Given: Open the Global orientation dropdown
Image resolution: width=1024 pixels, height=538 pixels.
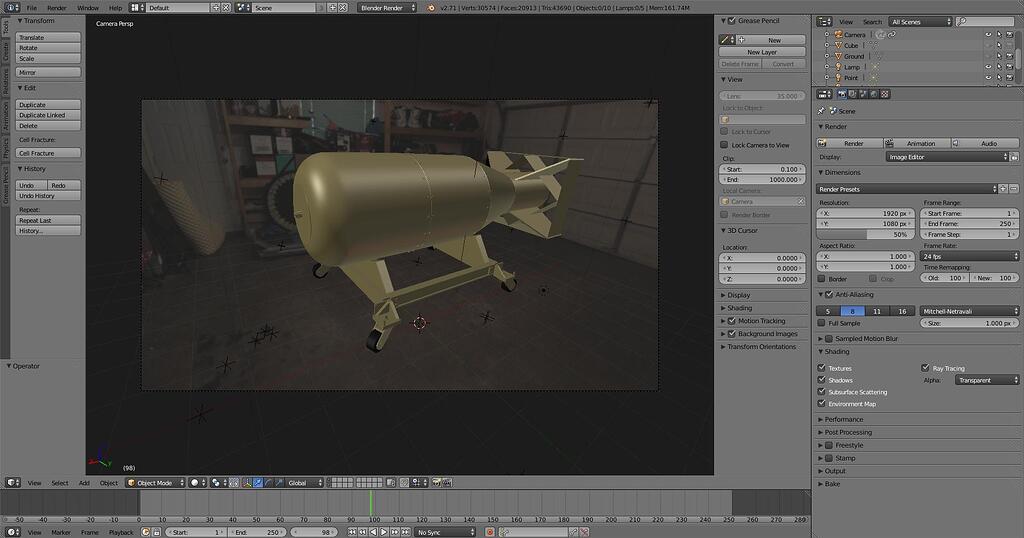Looking at the screenshot, I should (x=305, y=483).
